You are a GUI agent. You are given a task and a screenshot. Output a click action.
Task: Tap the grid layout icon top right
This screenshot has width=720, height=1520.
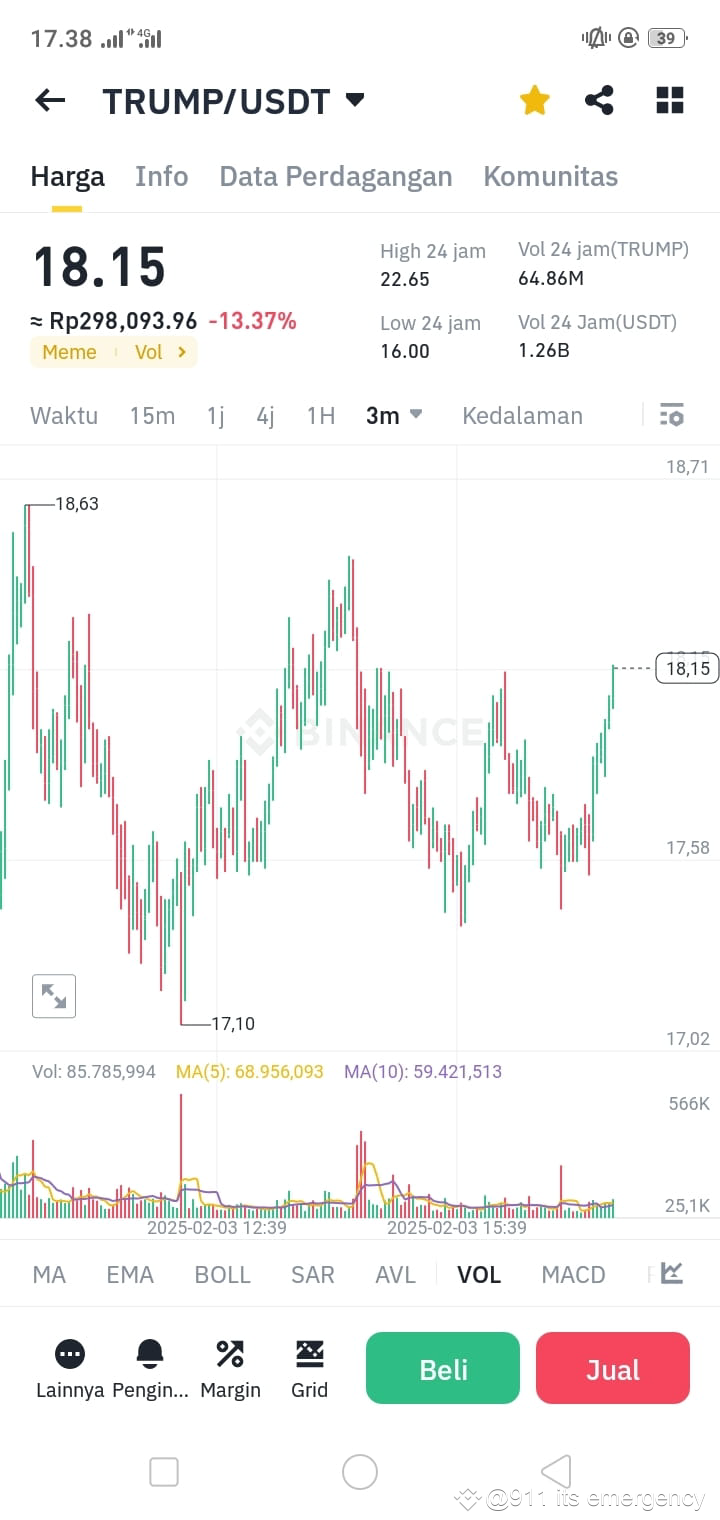click(669, 100)
